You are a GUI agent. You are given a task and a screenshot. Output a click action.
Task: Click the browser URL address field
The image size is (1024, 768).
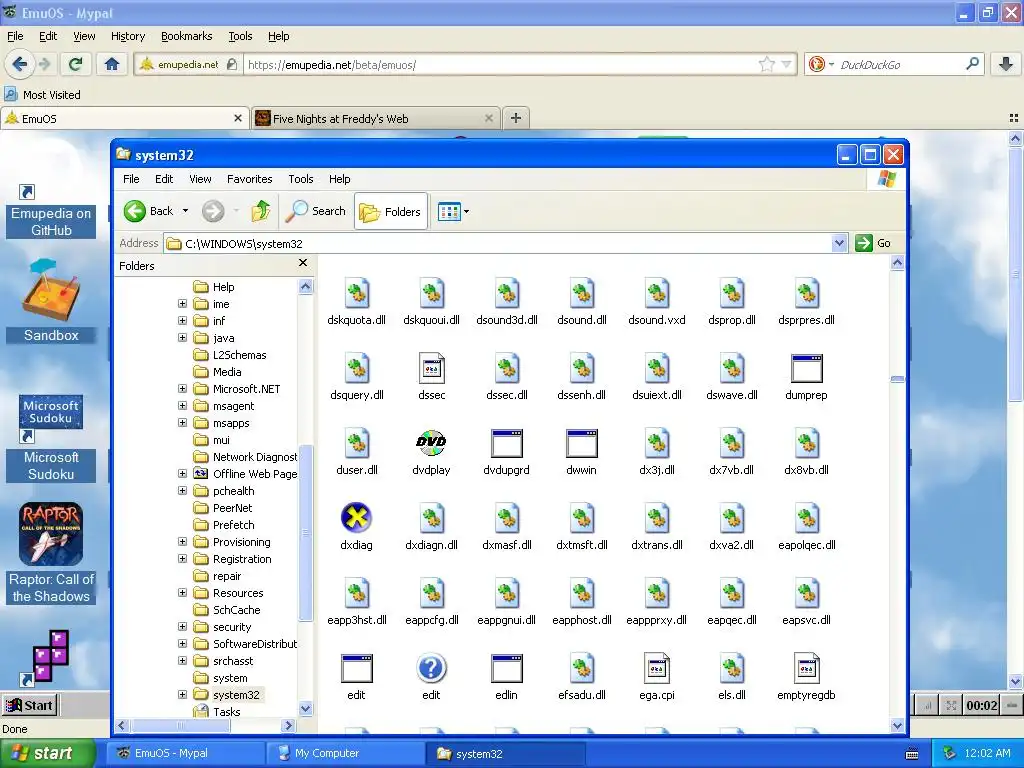pyautogui.click(x=503, y=65)
